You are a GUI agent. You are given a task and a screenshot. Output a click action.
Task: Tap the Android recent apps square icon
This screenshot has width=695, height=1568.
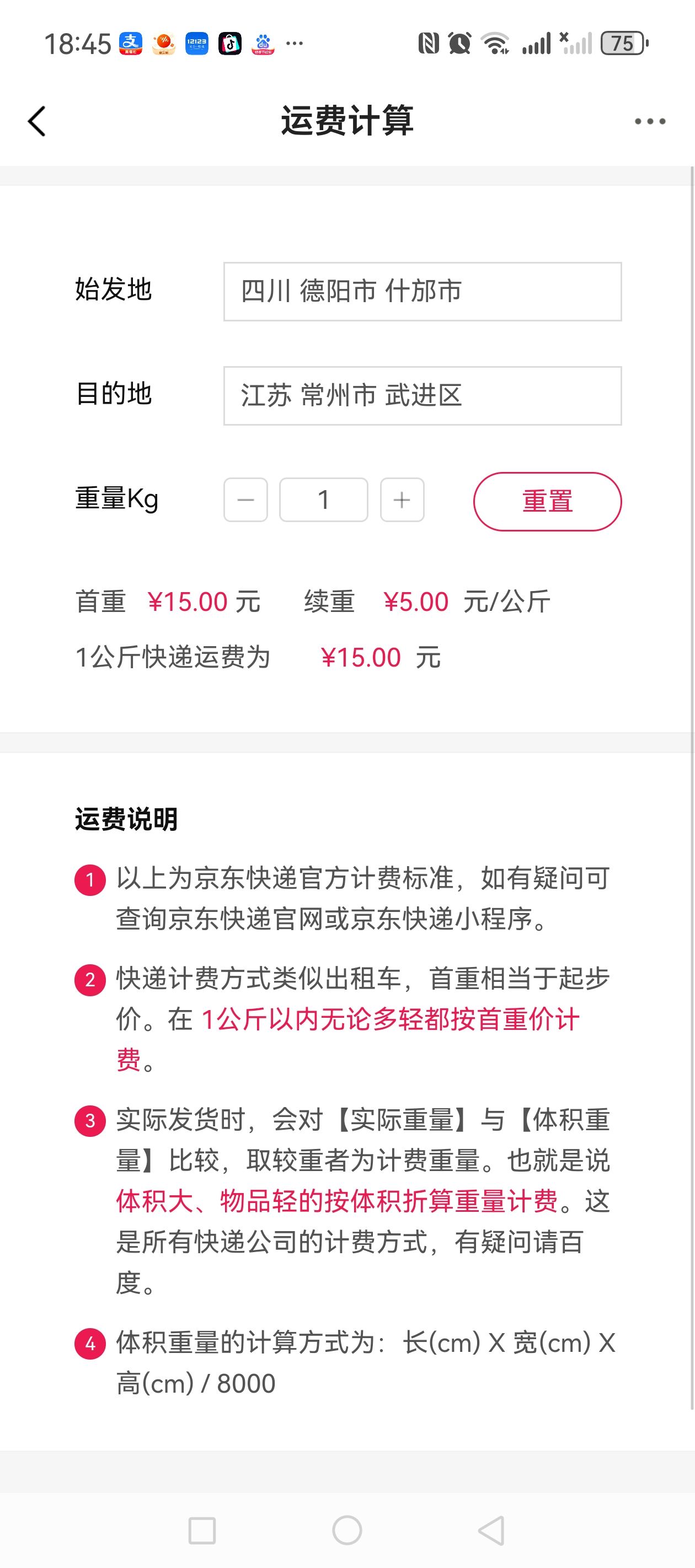pyautogui.click(x=202, y=1531)
